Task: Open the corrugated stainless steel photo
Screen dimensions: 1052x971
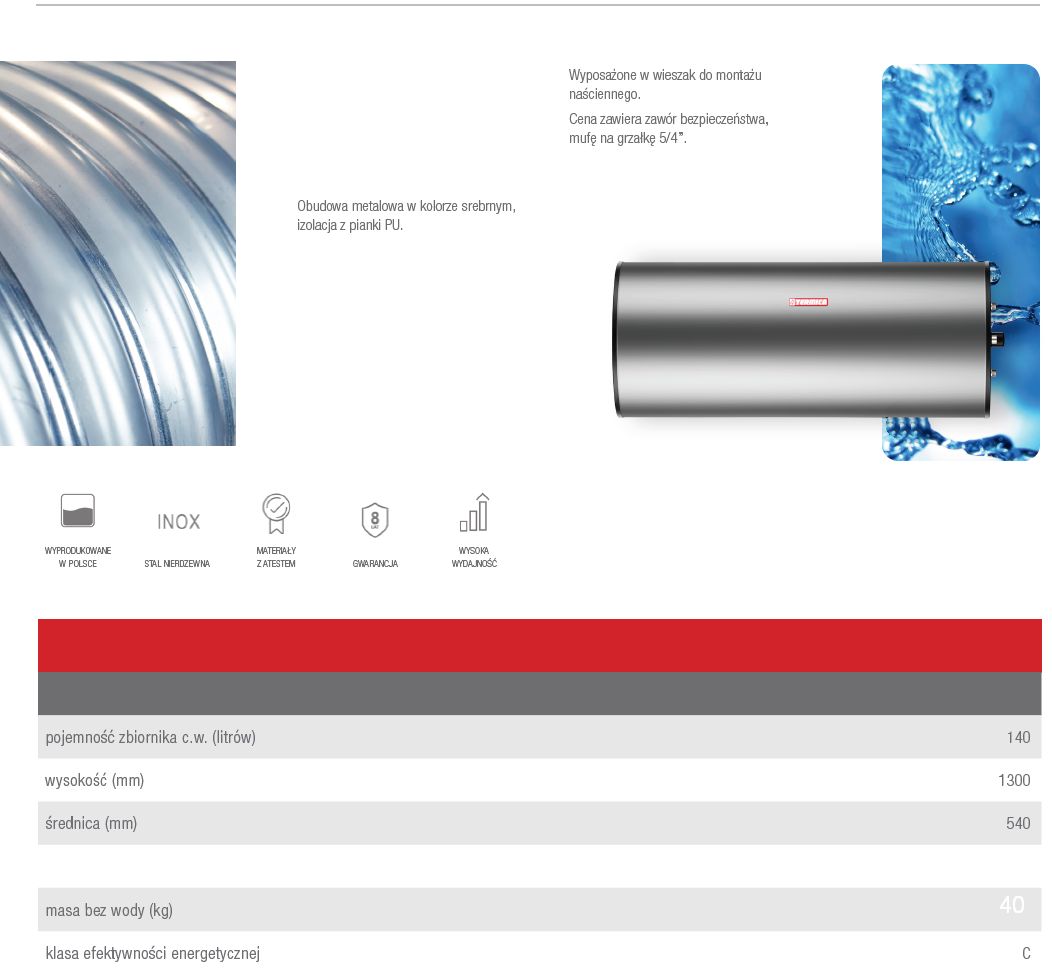Action: pyautogui.click(x=117, y=253)
